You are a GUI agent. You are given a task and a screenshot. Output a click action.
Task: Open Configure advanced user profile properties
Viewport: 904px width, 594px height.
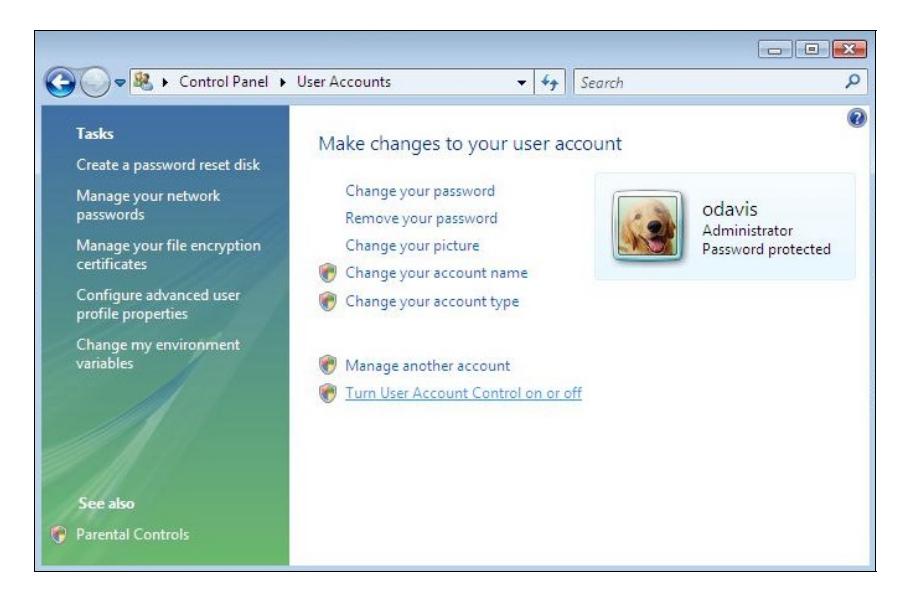tap(158, 304)
